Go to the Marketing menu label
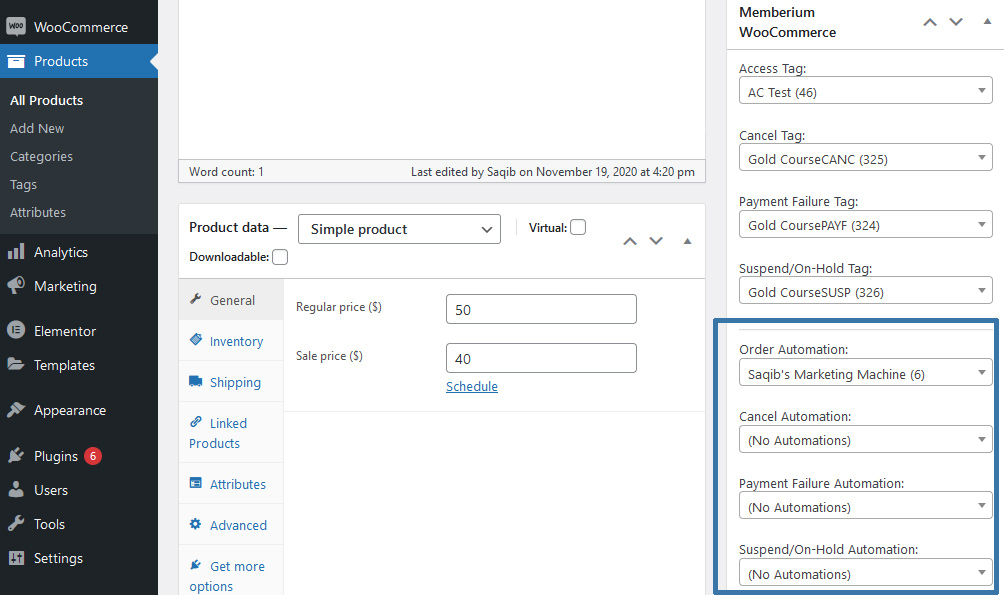Screen dimensions: 1004x595 [x=65, y=286]
